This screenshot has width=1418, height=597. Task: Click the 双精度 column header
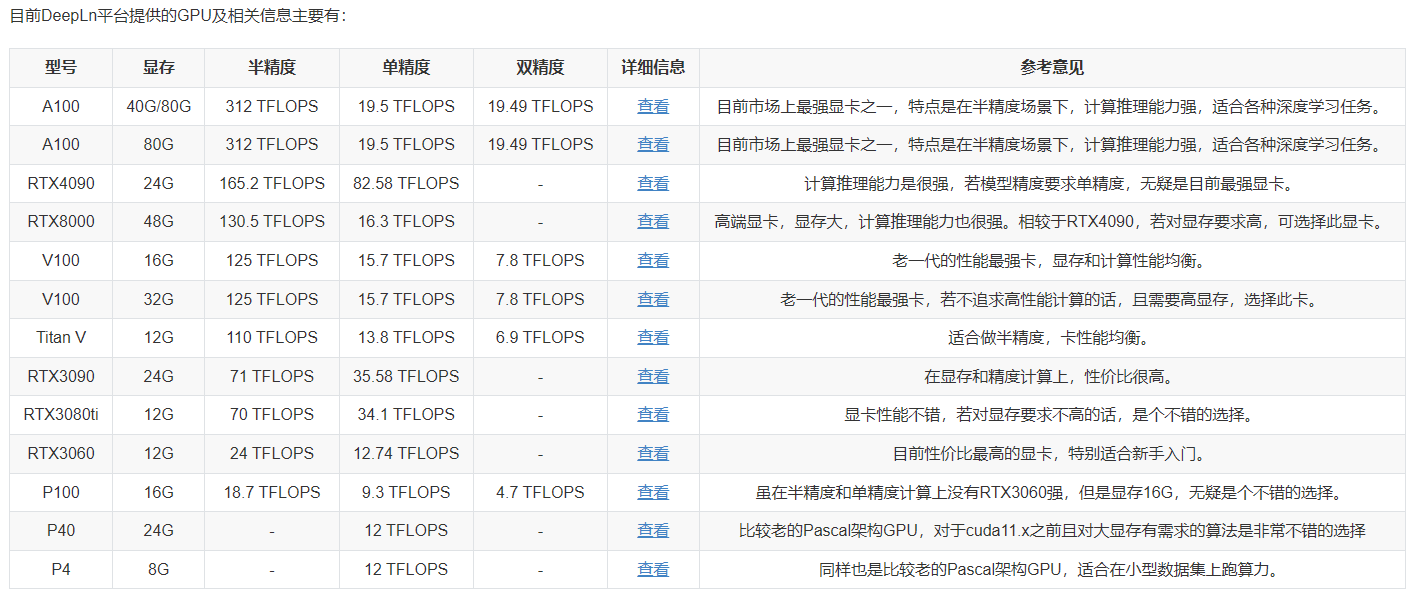point(540,68)
